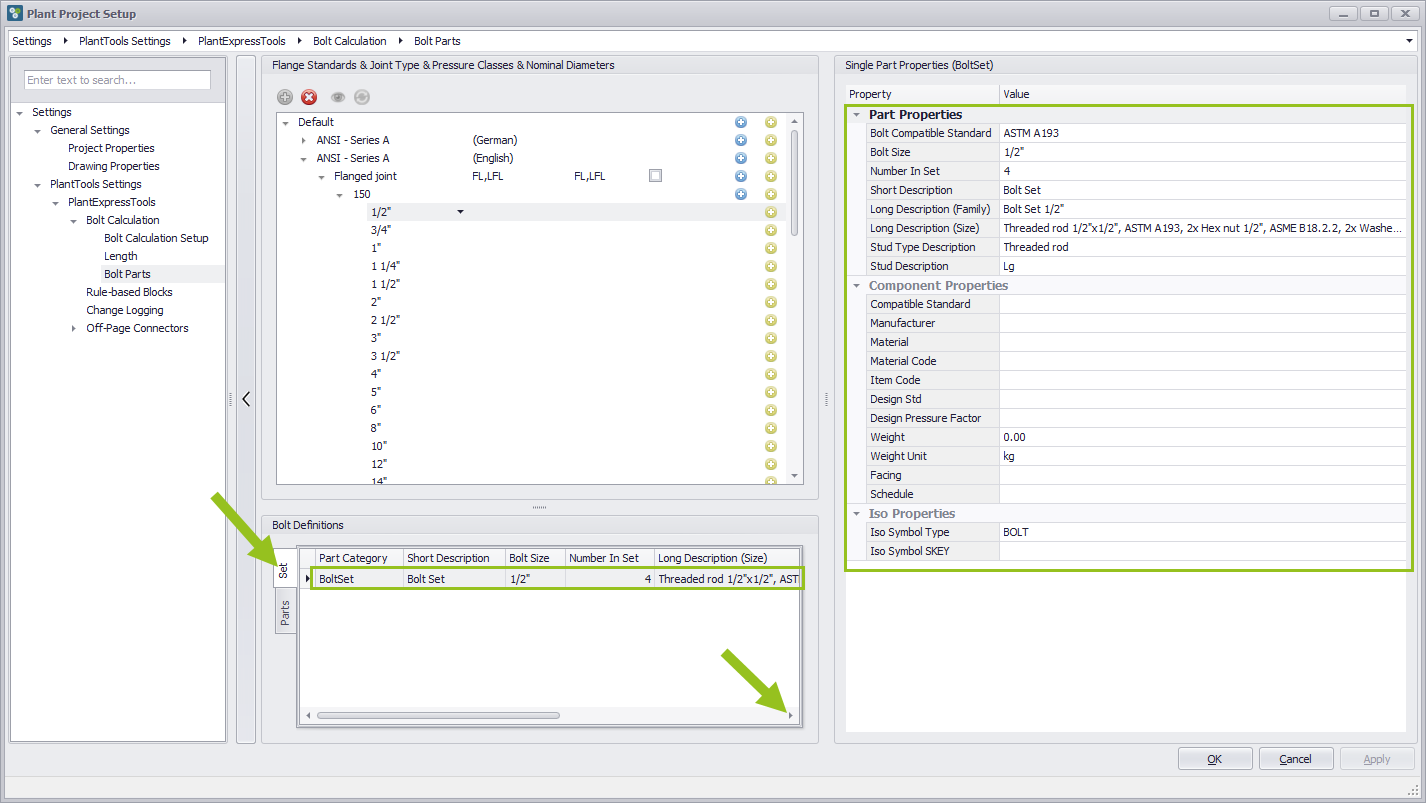This screenshot has height=803, width=1426.
Task: Click the yellow plus icon in the ANSI German row
Action: click(771, 140)
